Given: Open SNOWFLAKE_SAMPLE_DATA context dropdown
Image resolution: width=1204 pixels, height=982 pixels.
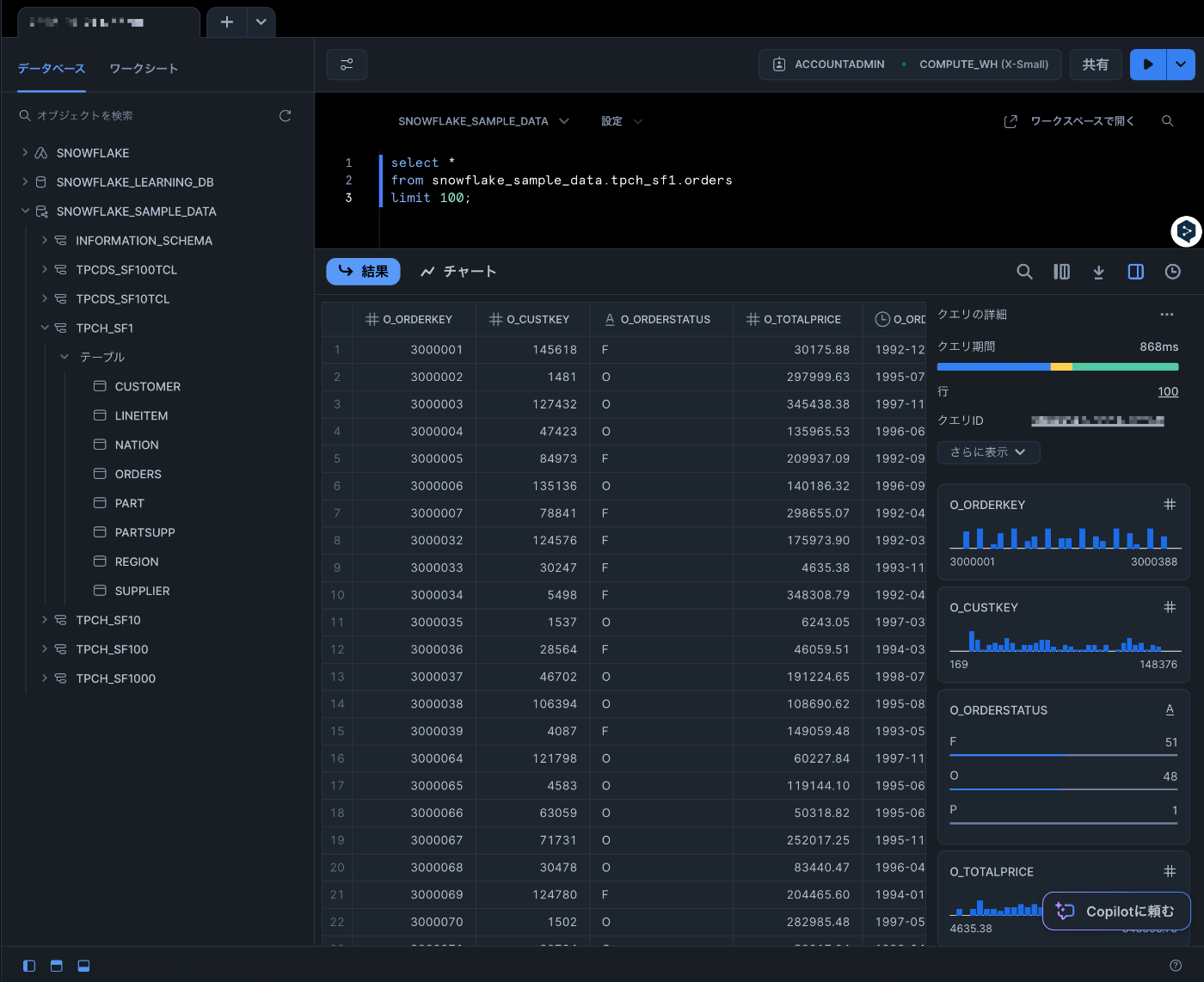Looking at the screenshot, I should [x=483, y=121].
